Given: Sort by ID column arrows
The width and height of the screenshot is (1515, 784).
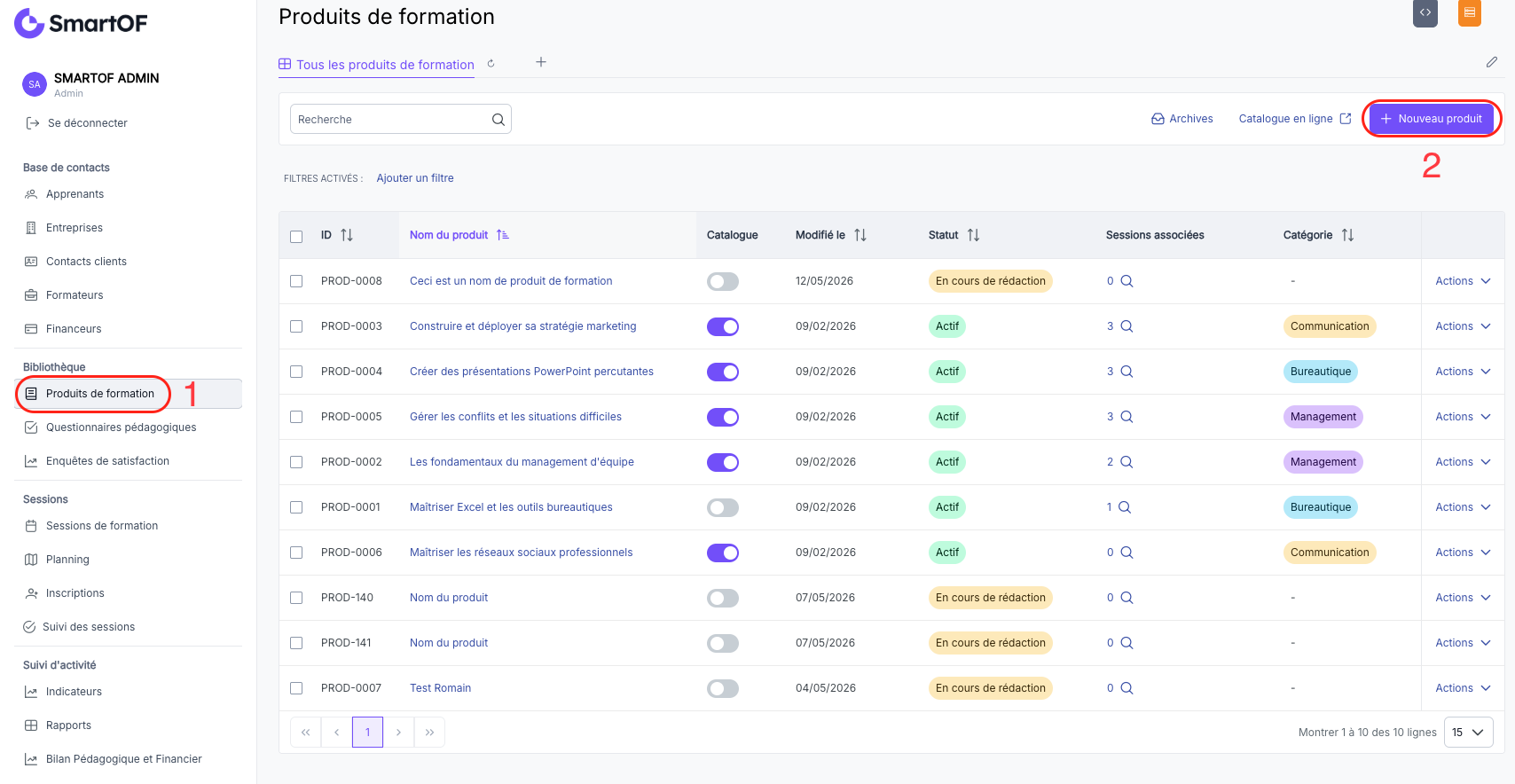Looking at the screenshot, I should coord(347,235).
